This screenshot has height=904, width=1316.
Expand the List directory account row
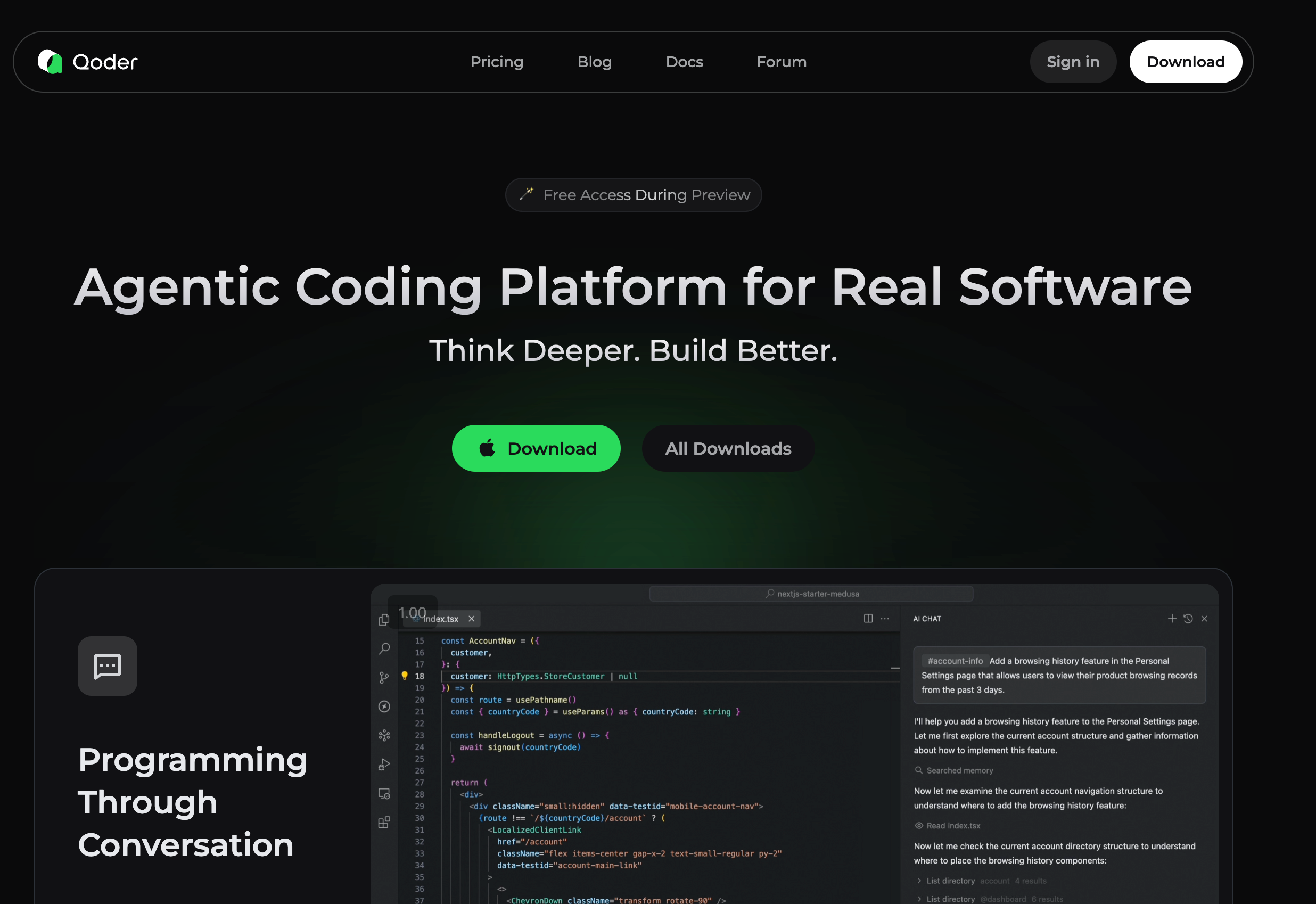(x=982, y=881)
